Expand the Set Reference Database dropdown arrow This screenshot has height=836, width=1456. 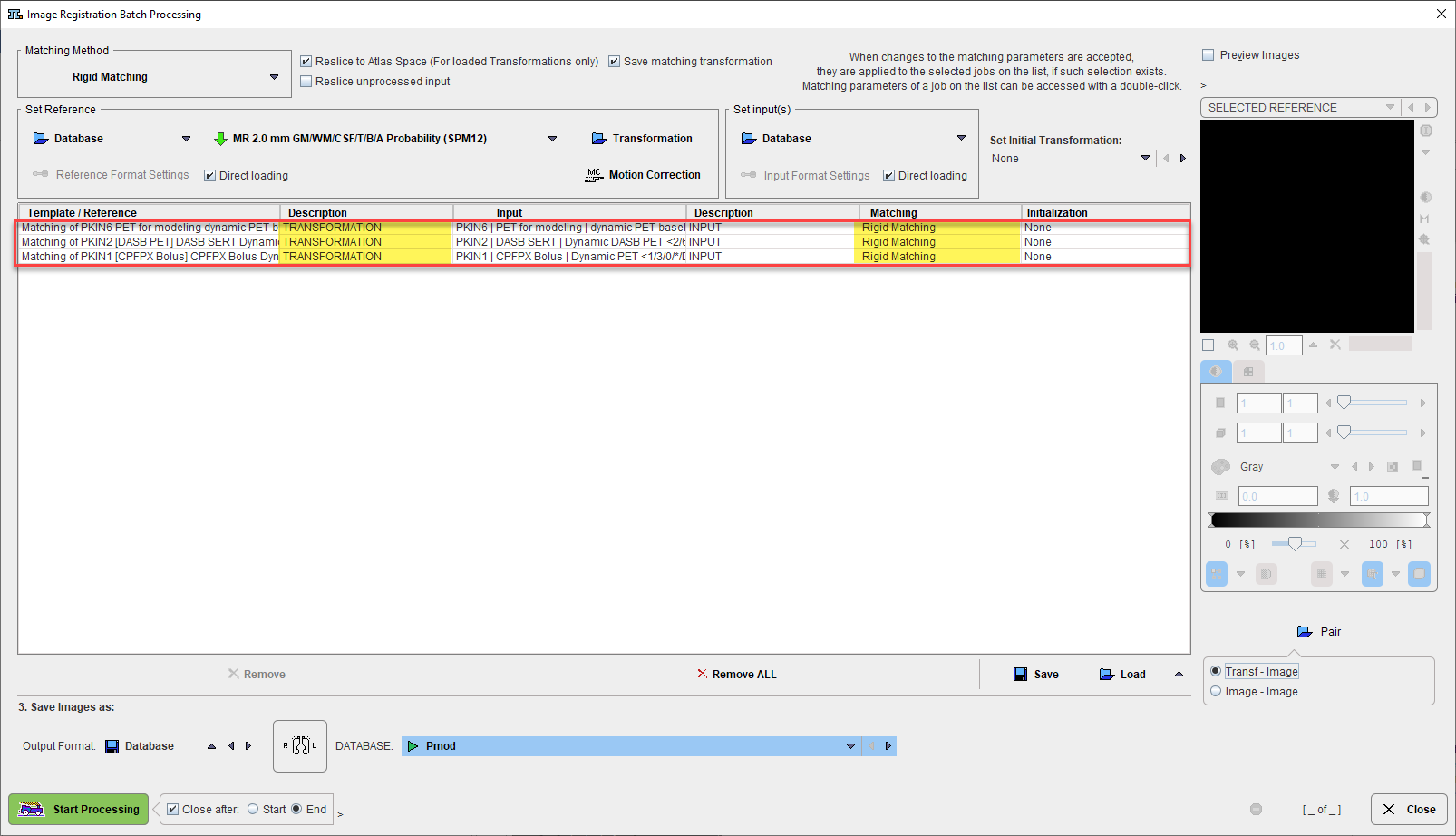click(186, 139)
